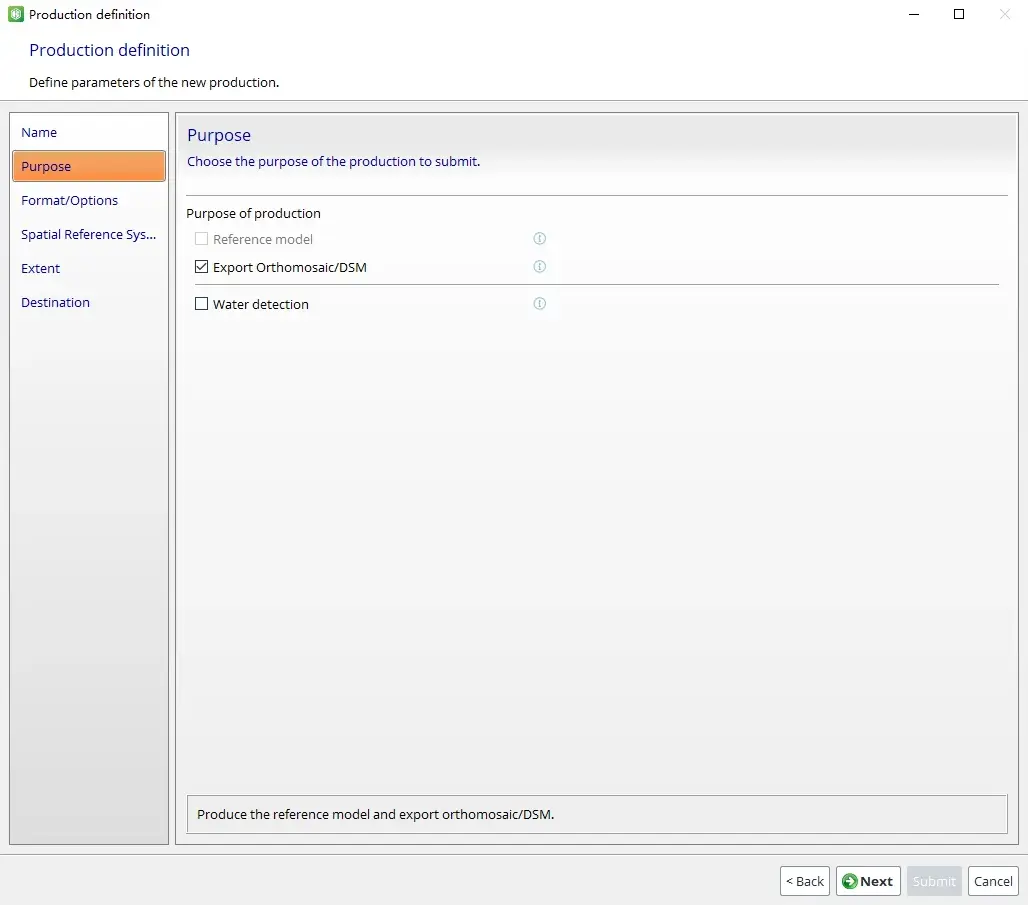This screenshot has height=905, width=1028.
Task: Click the info icon beside Export Orthomosaic/DSM
Action: [x=540, y=267]
